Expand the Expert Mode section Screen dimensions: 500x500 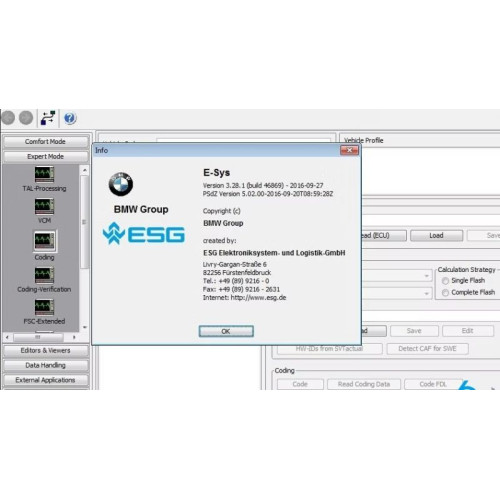click(x=46, y=157)
